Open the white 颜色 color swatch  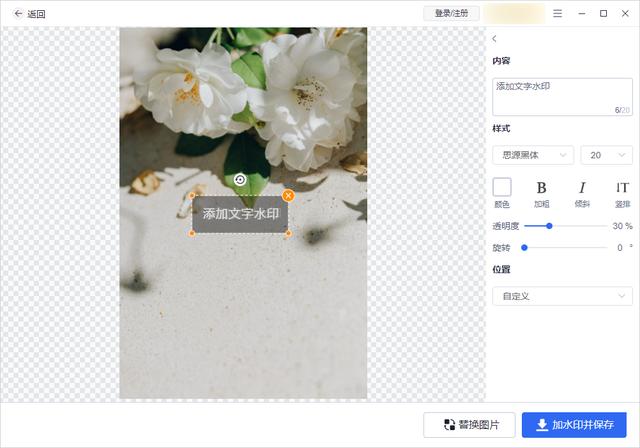(502, 187)
